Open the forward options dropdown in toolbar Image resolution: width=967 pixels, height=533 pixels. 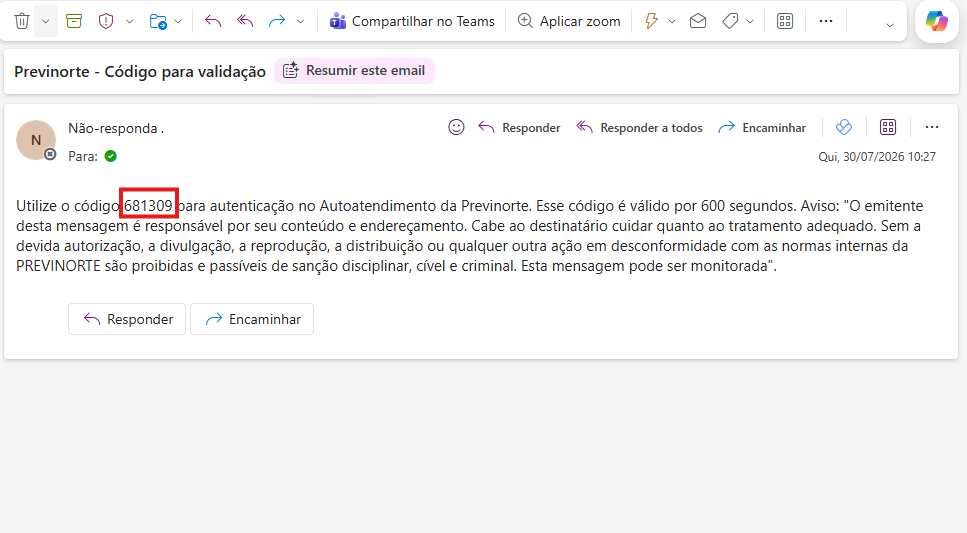[x=300, y=22]
